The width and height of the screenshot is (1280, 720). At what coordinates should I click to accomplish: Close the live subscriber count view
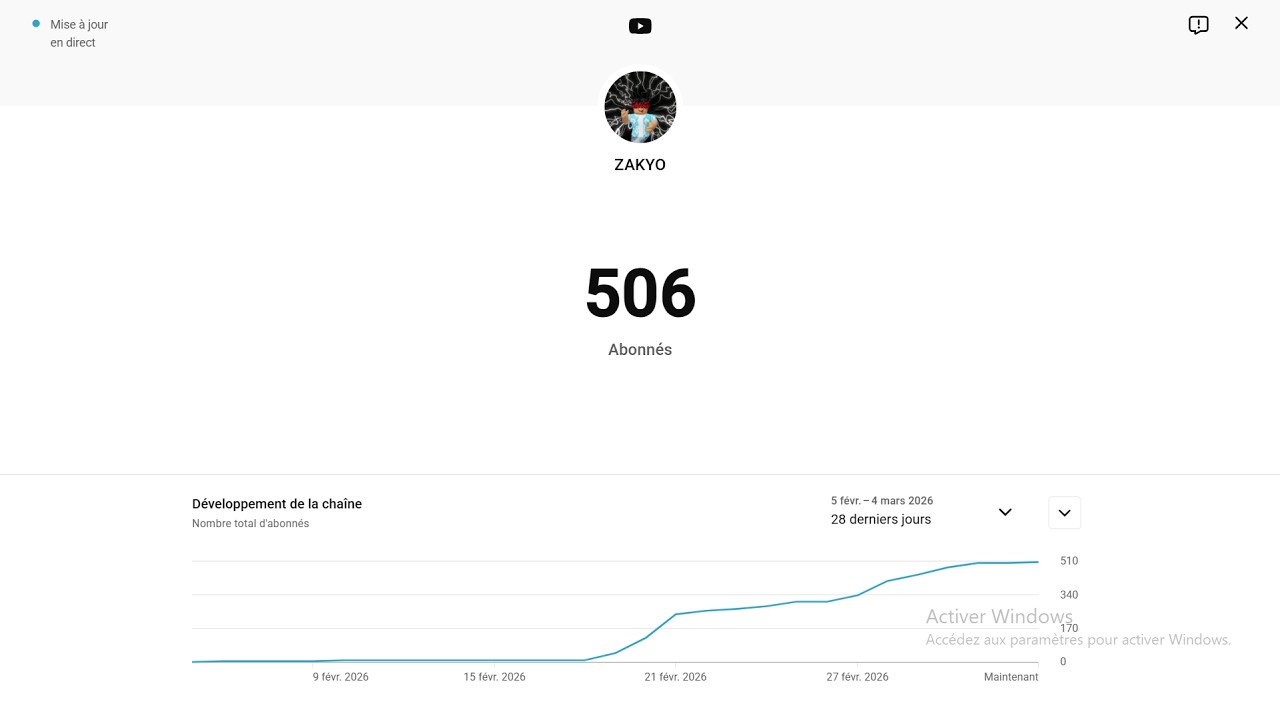[x=1241, y=23]
